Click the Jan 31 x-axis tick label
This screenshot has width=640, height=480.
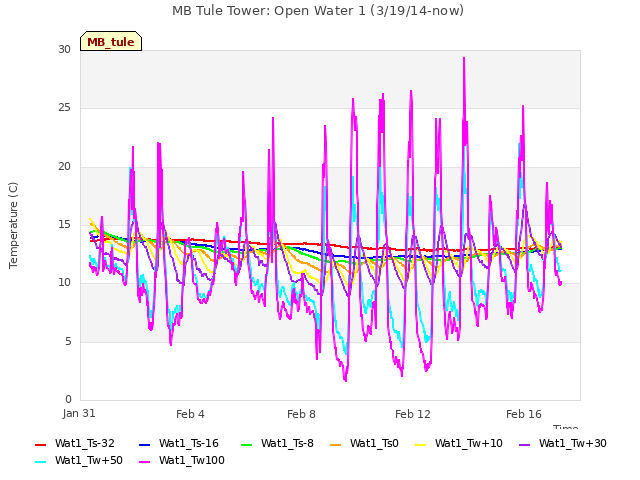pos(79,413)
